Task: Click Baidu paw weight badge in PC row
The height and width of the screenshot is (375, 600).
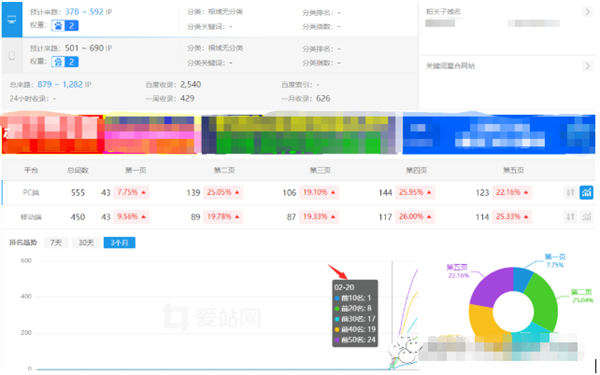Action: click(x=65, y=26)
